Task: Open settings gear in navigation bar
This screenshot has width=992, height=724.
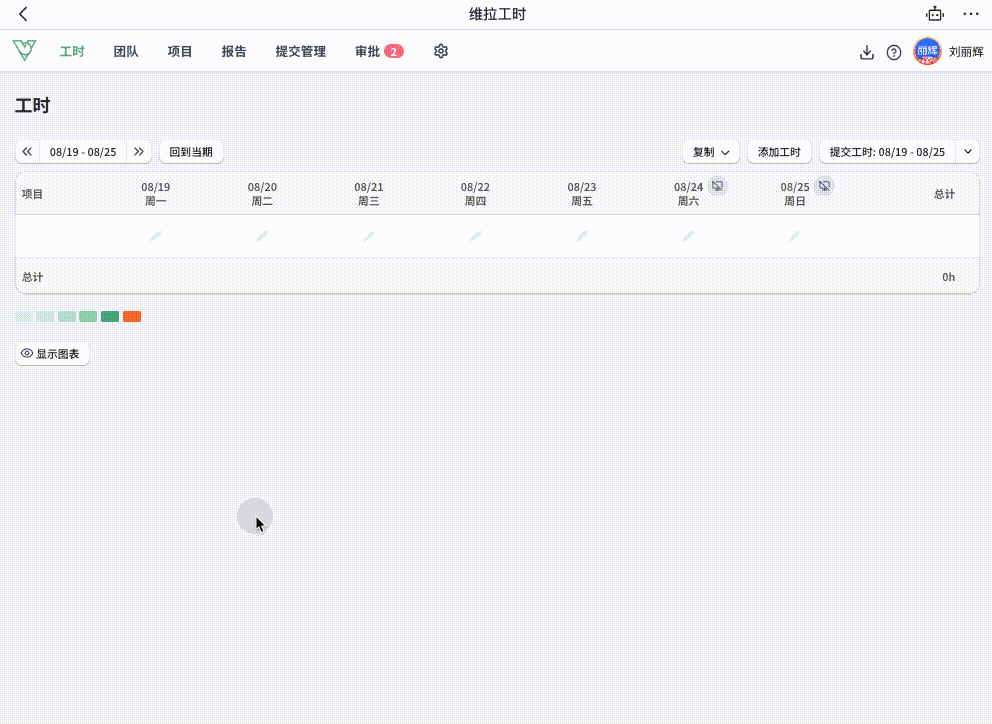Action: pos(440,51)
